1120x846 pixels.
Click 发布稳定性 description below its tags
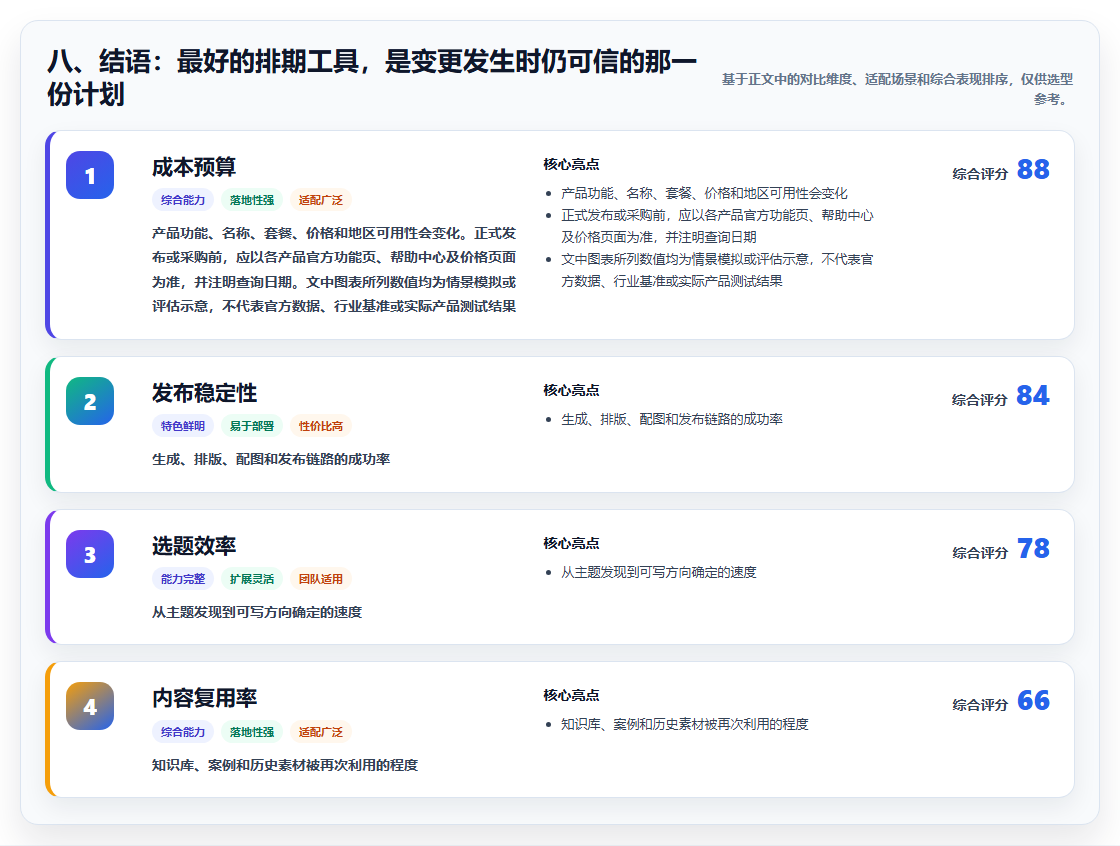click(x=271, y=459)
